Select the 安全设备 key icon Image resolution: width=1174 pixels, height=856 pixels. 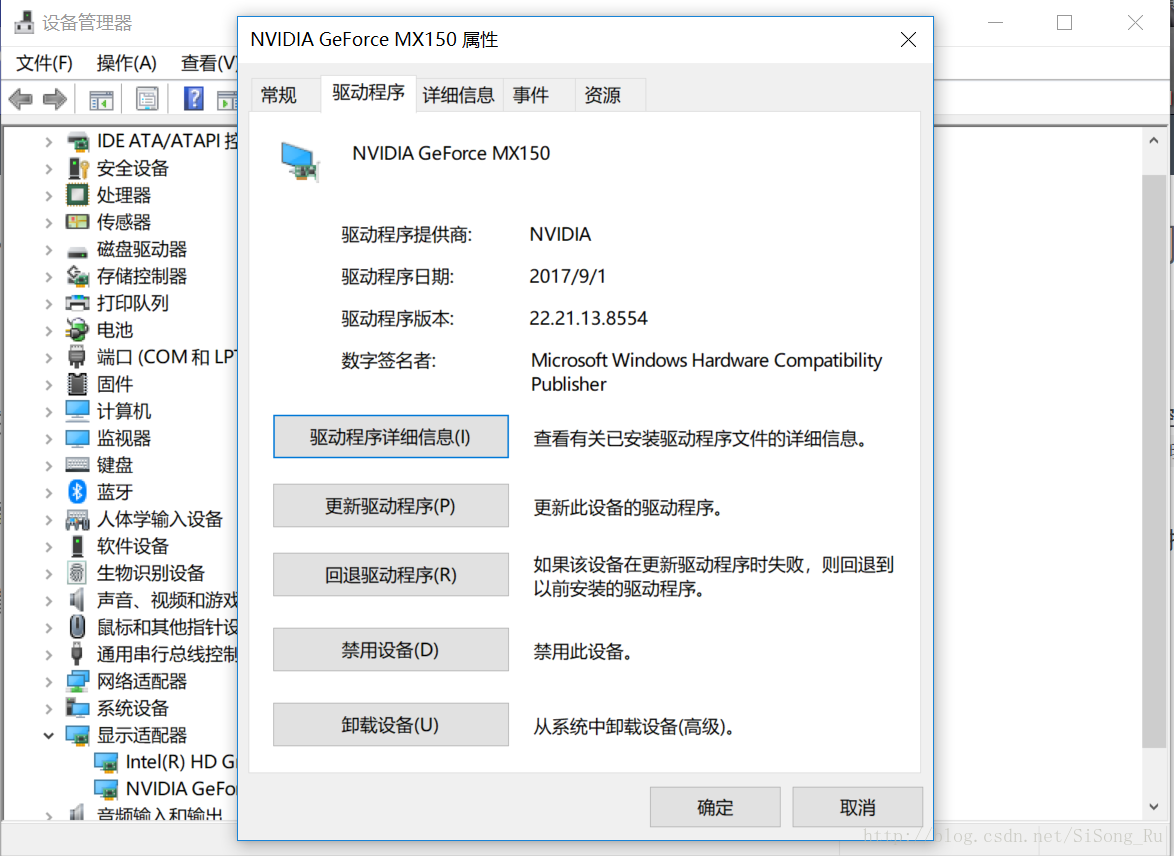click(x=77, y=168)
